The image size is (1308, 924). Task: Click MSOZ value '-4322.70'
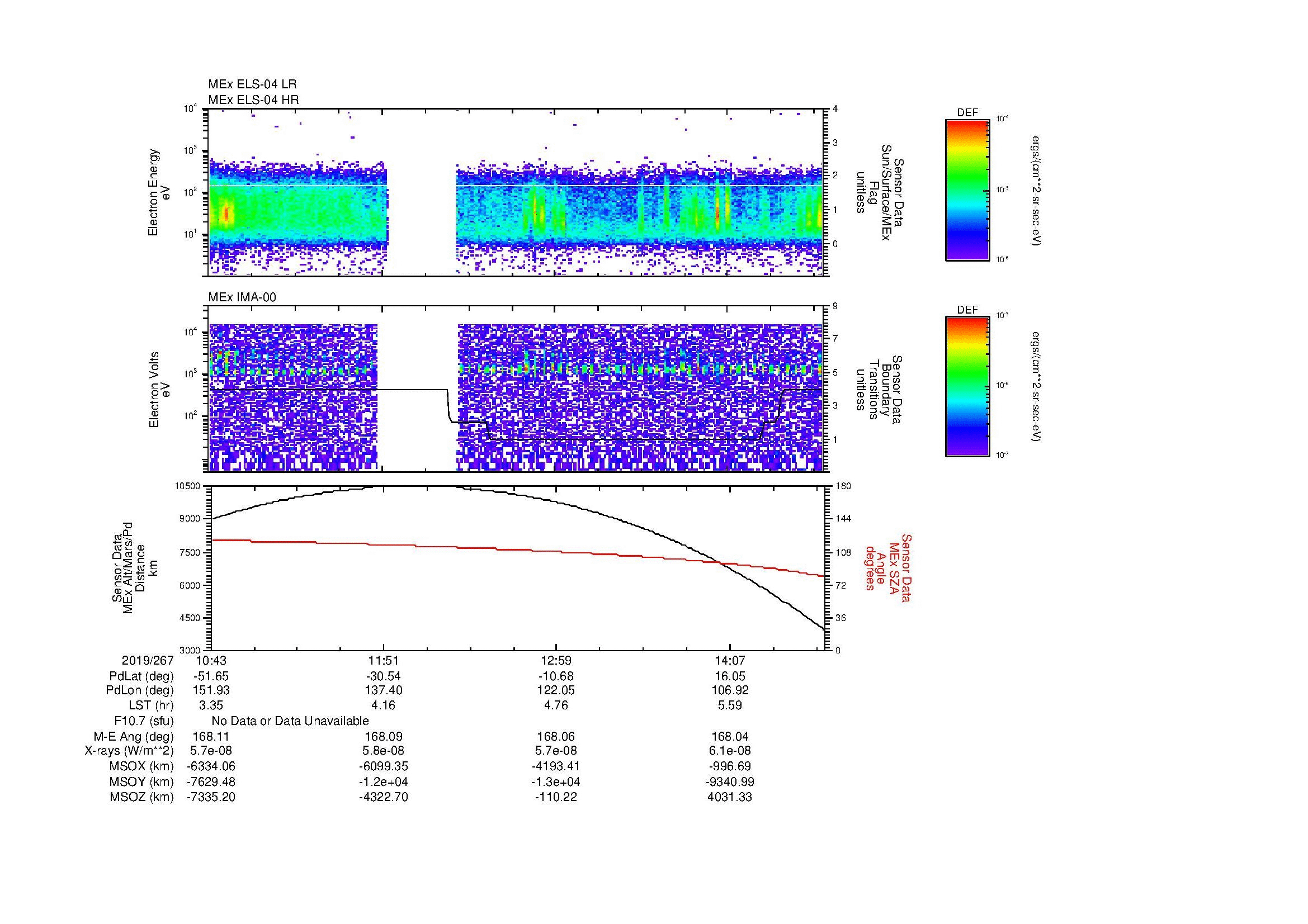pyautogui.click(x=384, y=797)
